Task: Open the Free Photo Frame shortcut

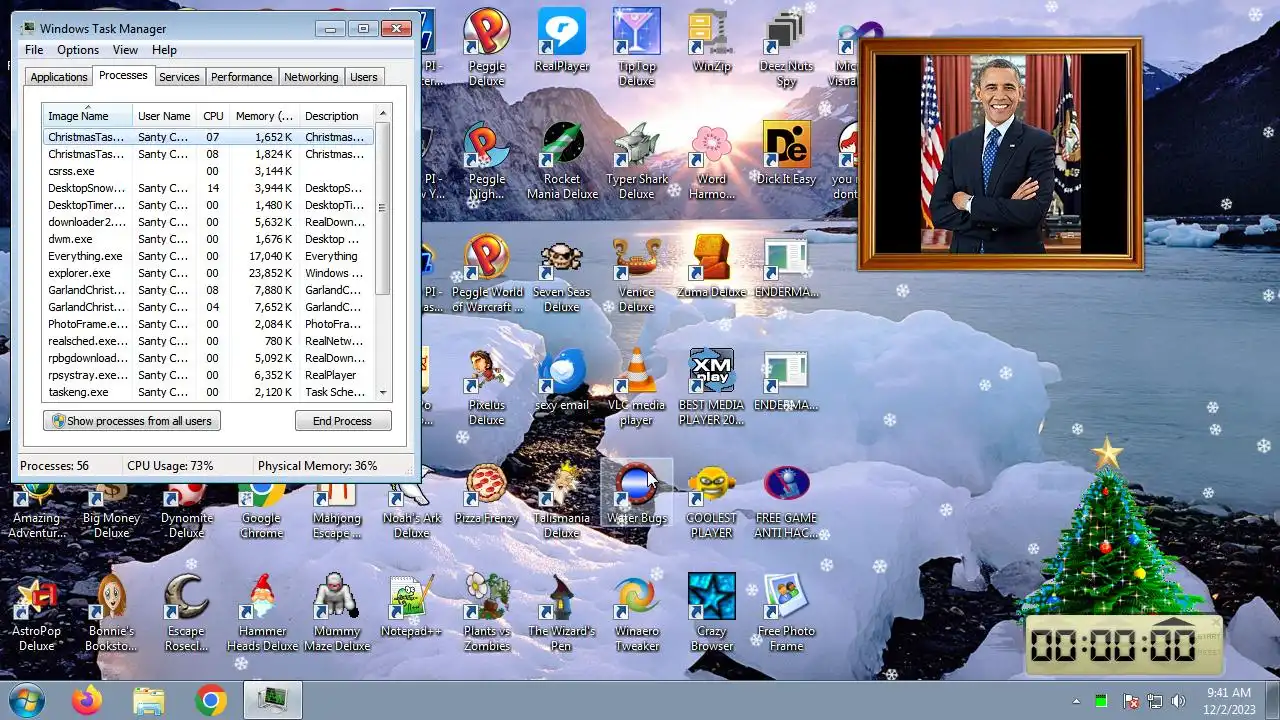Action: 787,612
